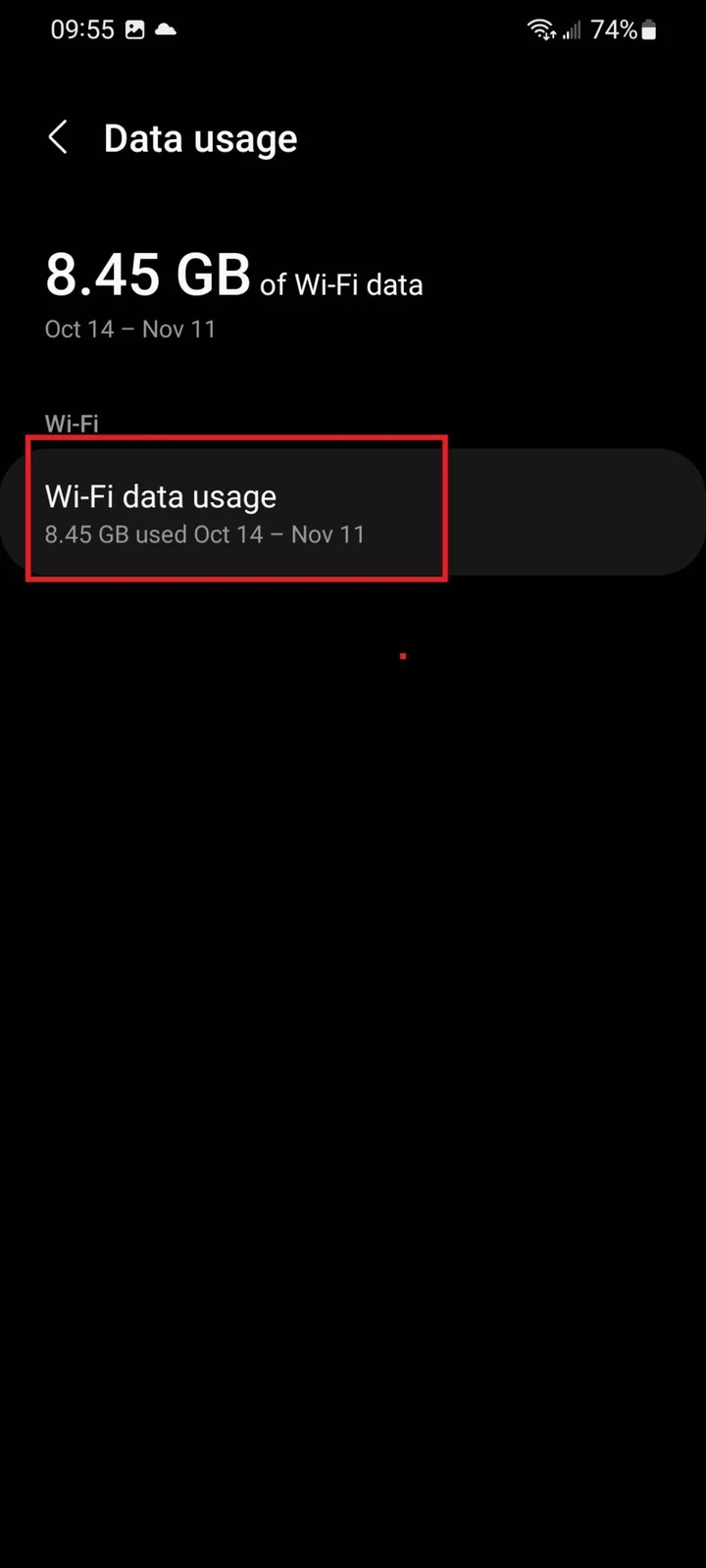The image size is (706, 1568).
Task: Tap the 'Wi-Fi data usage' row title text
Action: [161, 497]
